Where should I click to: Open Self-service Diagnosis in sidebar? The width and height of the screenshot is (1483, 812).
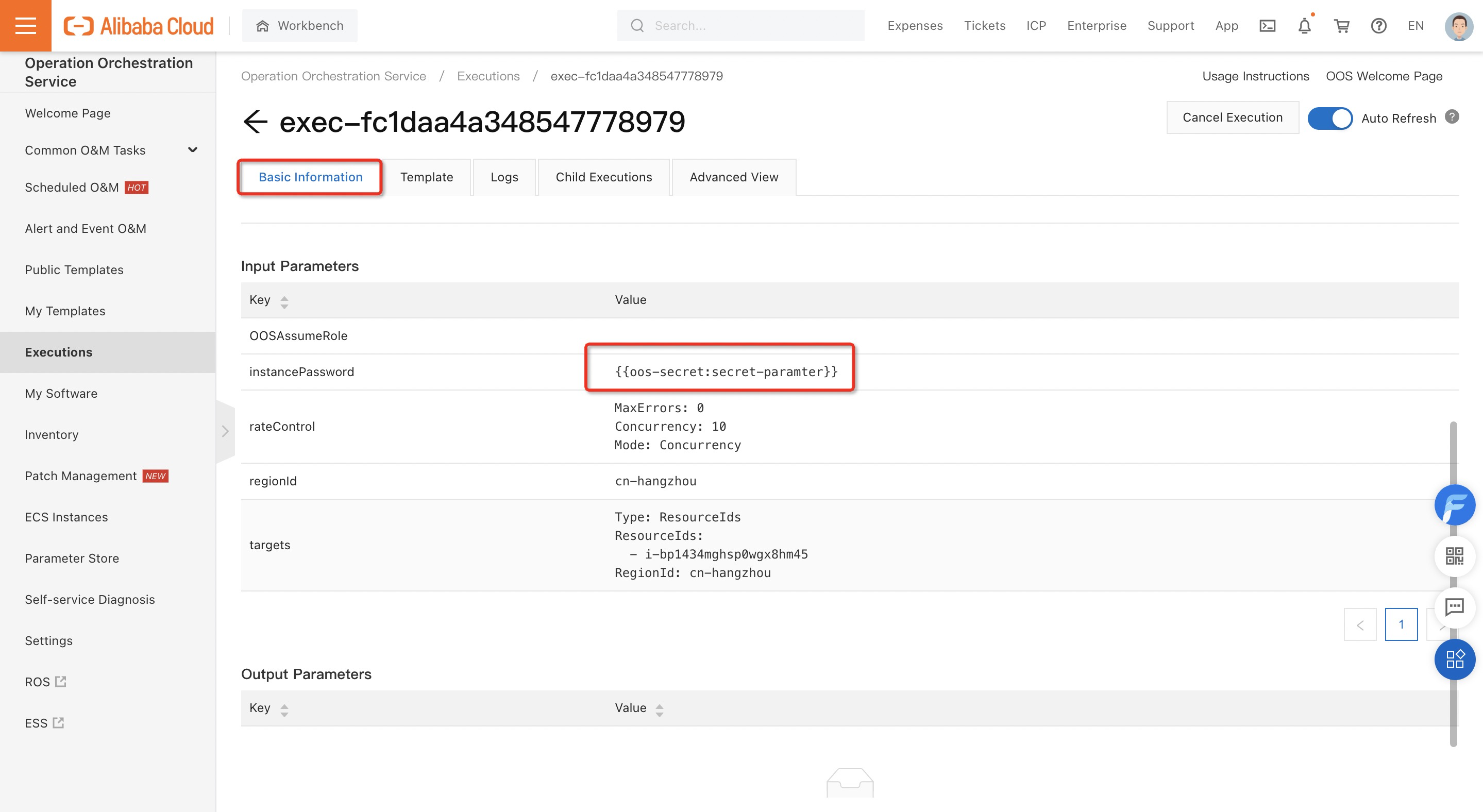point(90,600)
